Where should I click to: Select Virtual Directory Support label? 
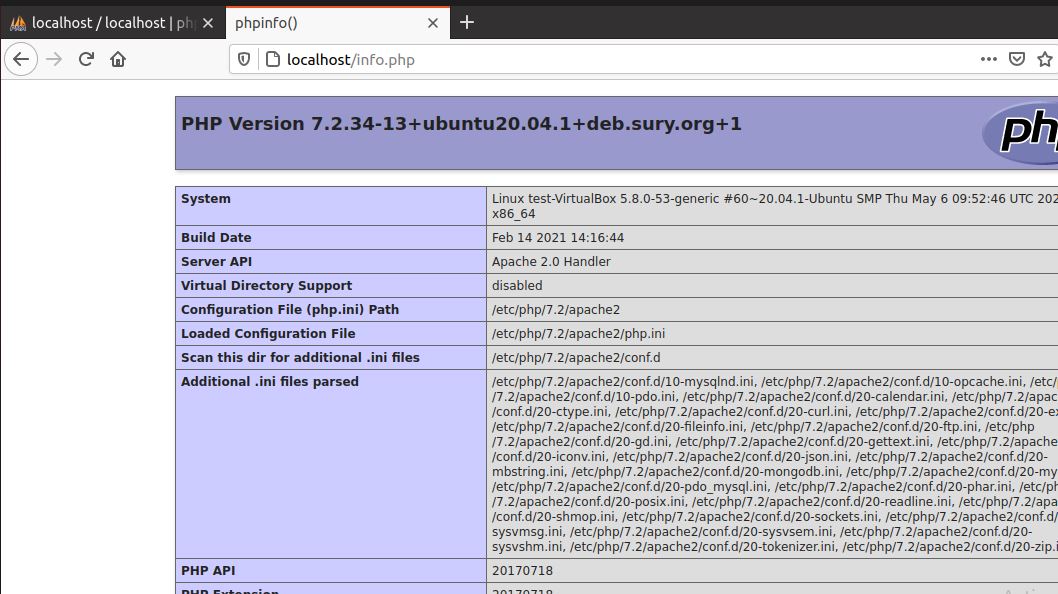pyautogui.click(x=266, y=286)
